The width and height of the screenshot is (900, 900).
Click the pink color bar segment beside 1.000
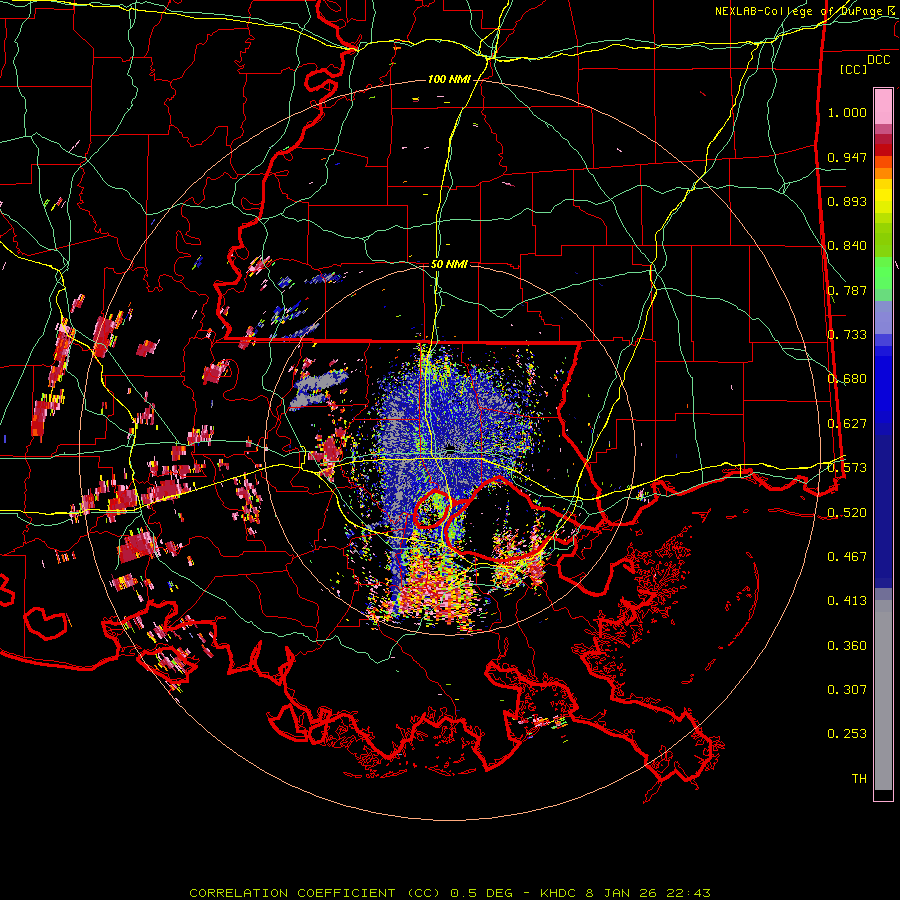click(x=883, y=107)
